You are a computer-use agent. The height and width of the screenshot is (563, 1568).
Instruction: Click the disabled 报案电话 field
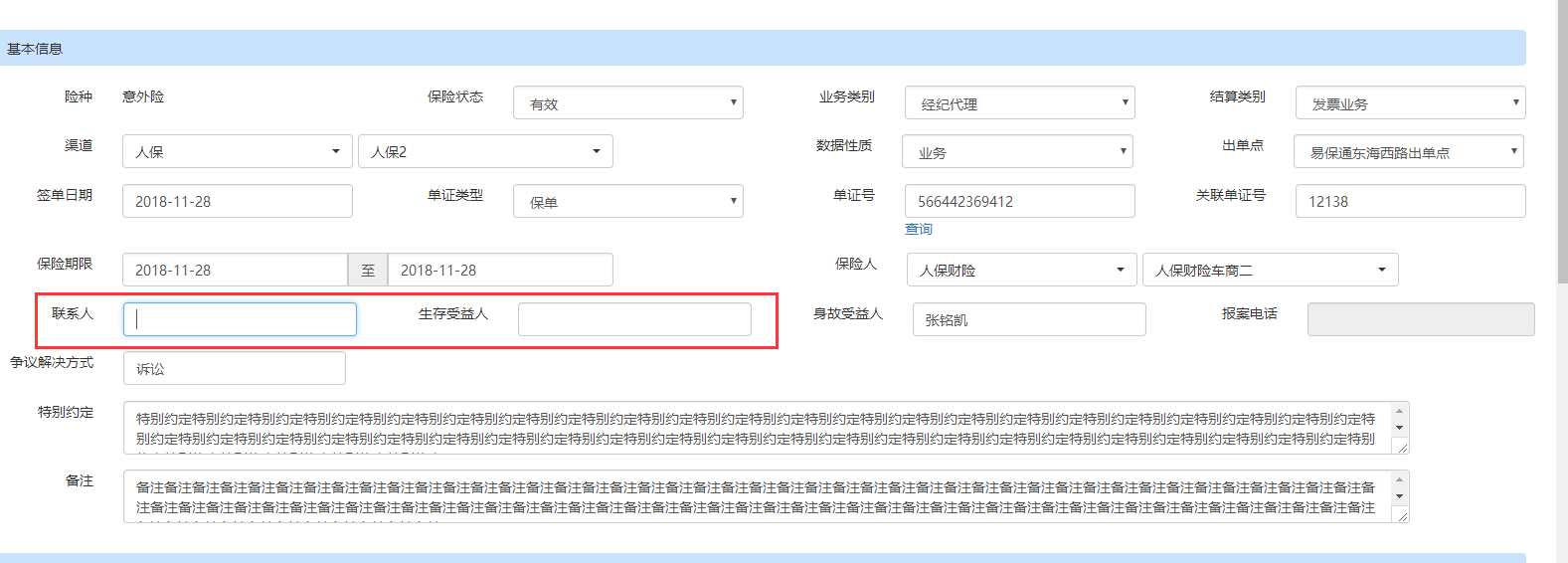(1421, 319)
